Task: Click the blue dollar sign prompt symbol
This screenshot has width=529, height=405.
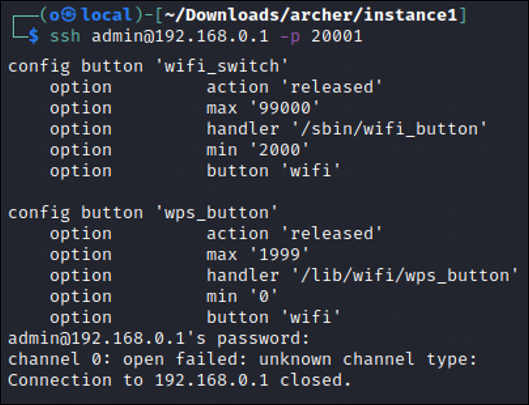Action: [33, 36]
